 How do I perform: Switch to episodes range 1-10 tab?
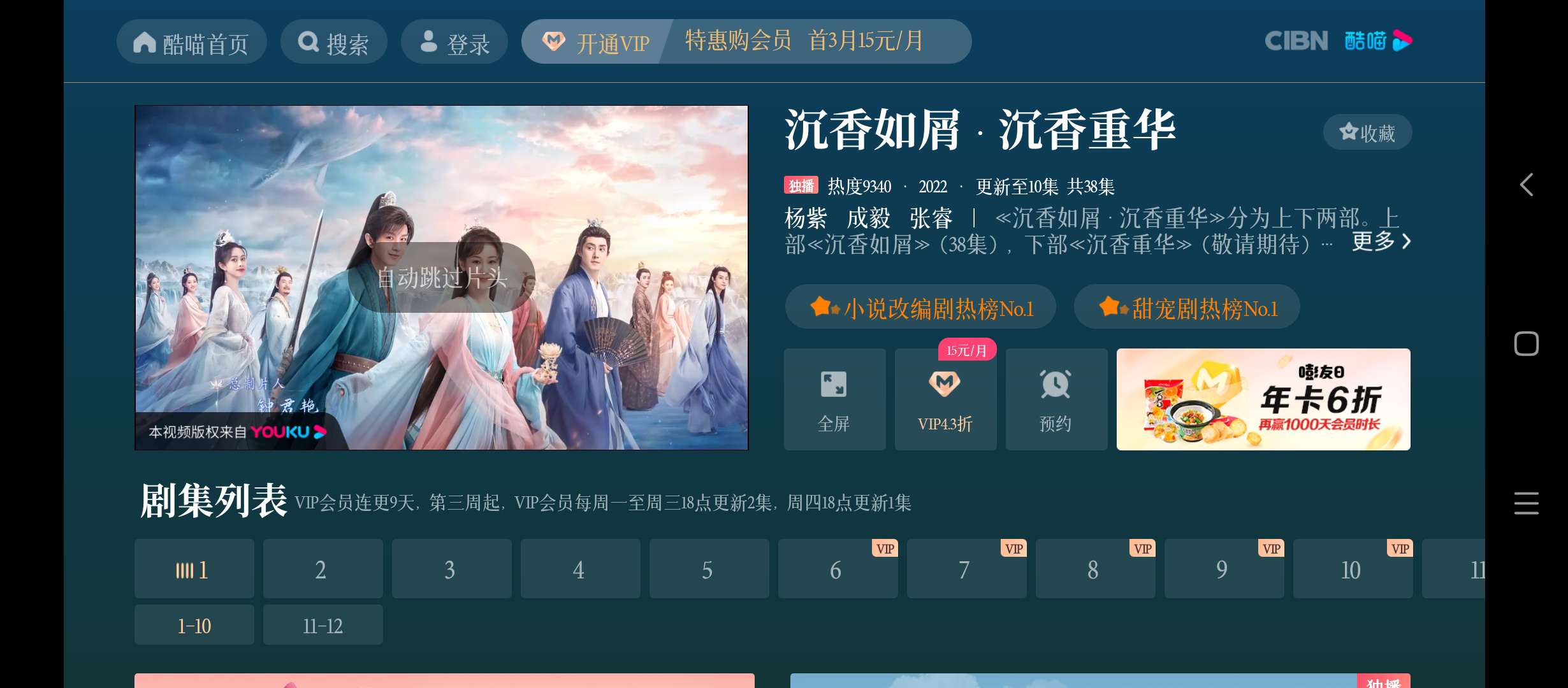point(194,625)
